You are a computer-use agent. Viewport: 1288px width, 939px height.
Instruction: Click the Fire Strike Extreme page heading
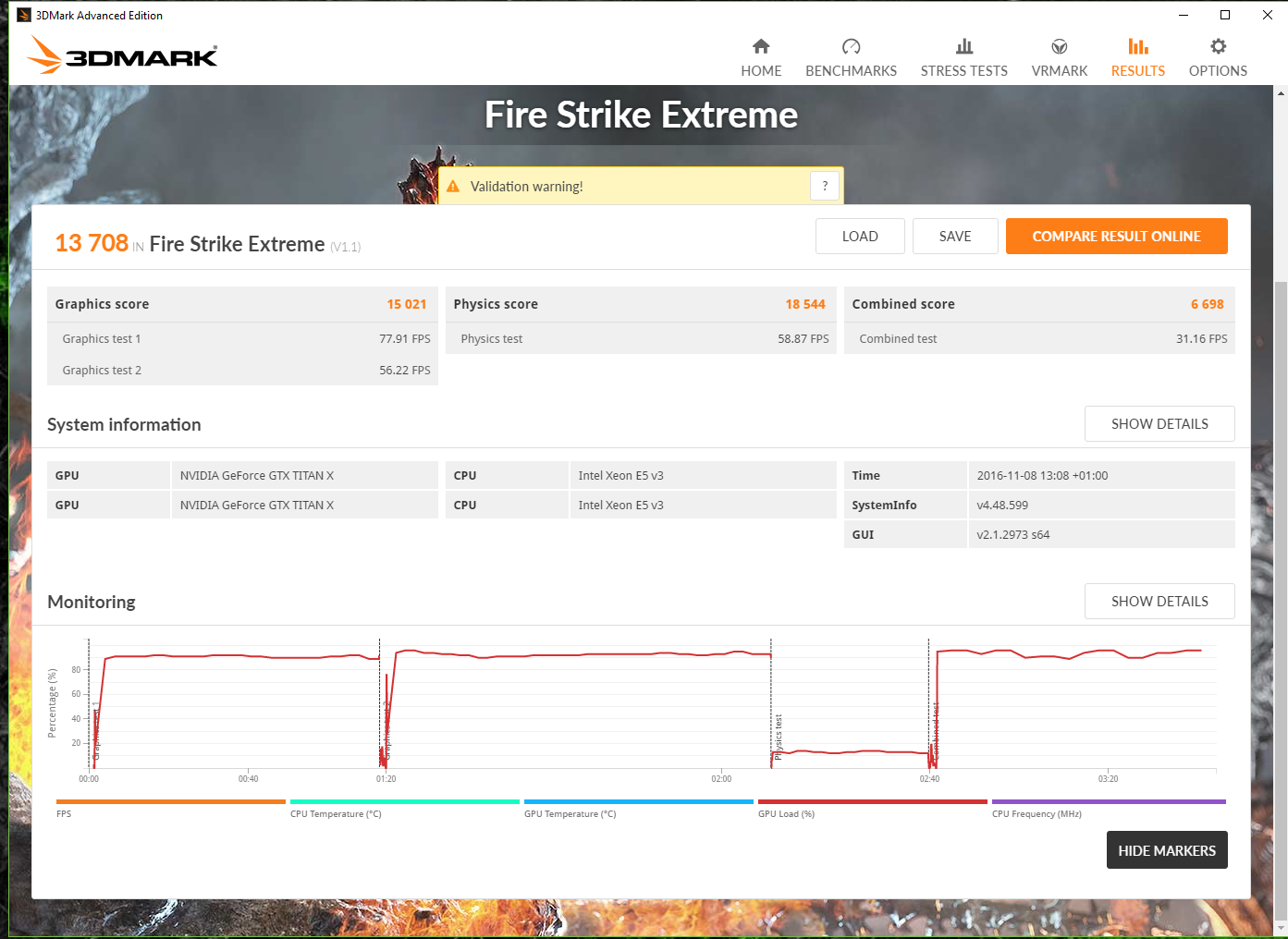pos(641,115)
